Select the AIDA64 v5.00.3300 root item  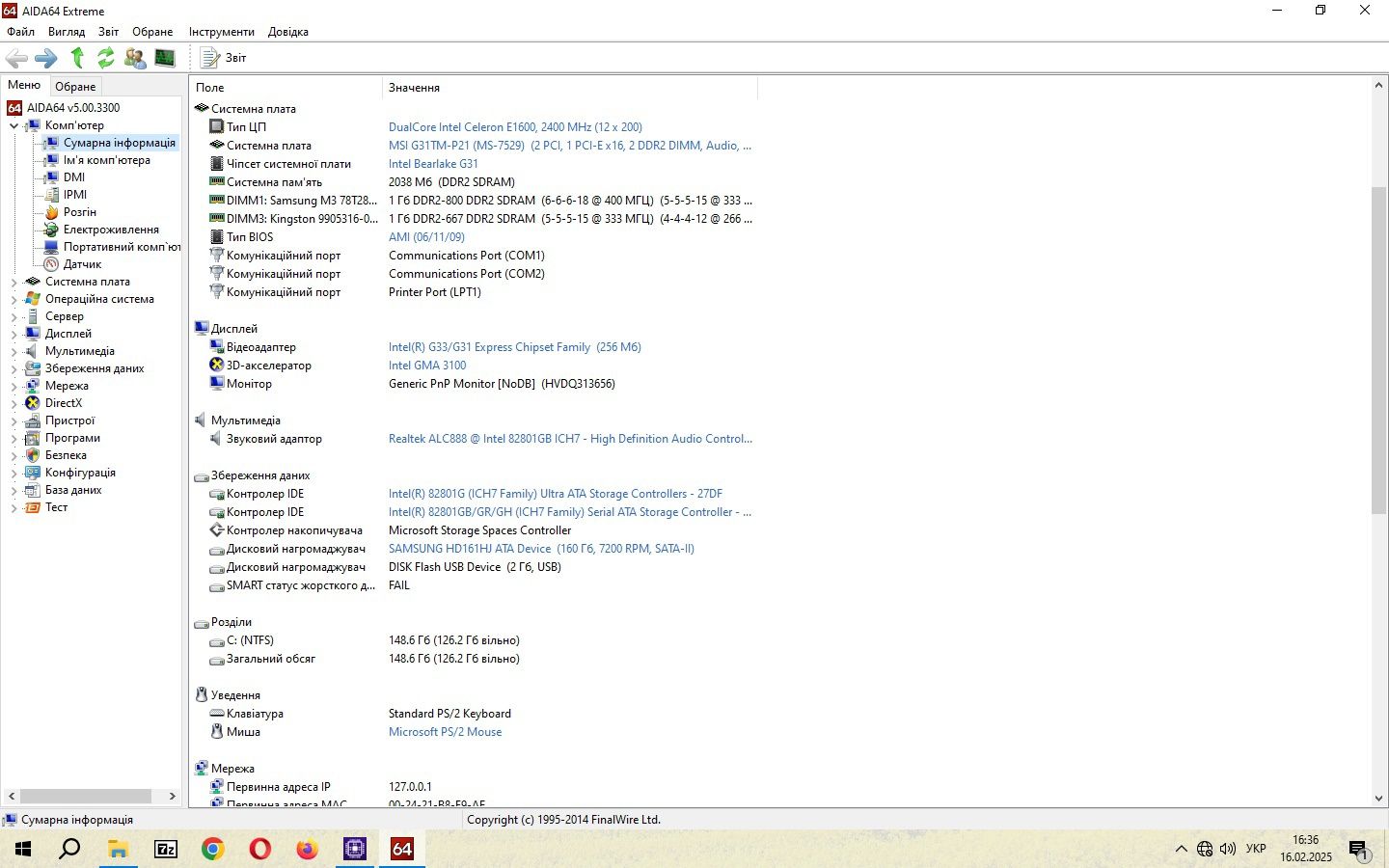(x=73, y=108)
